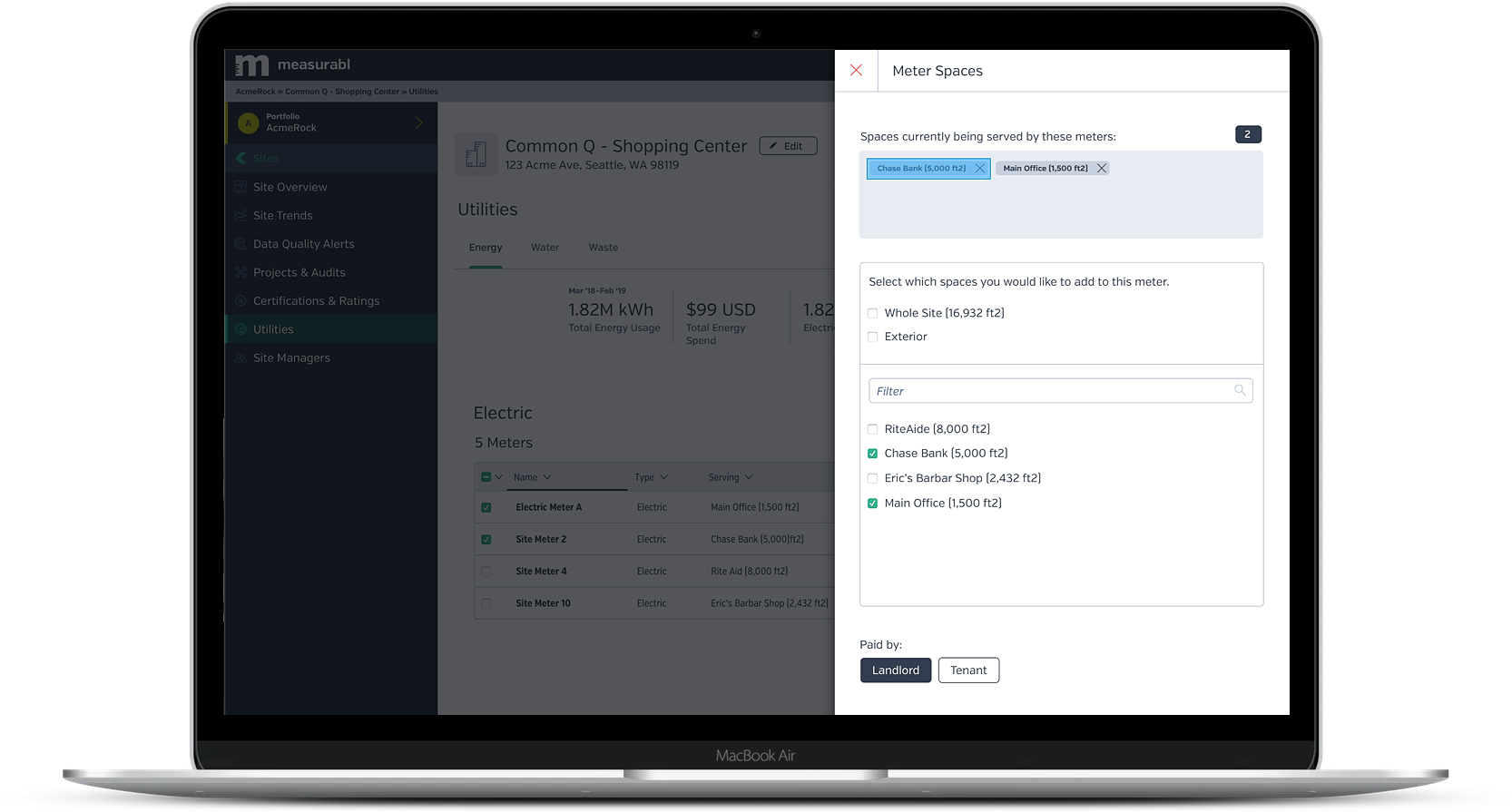Click the Data Quality Alerts sidebar icon

click(241, 244)
